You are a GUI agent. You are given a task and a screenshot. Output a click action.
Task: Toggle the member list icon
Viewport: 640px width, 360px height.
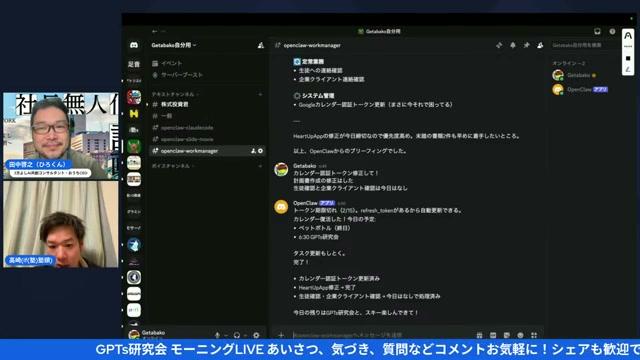click(540, 45)
